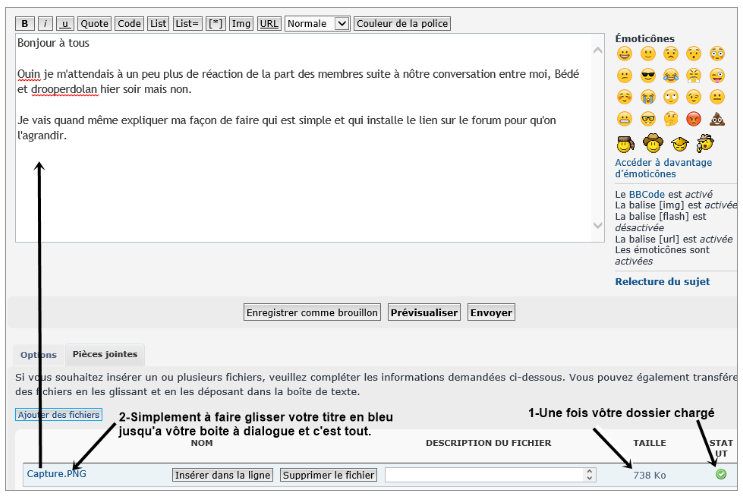Insert the cowboy hat smiley
The height and width of the screenshot is (497, 743).
tap(653, 143)
